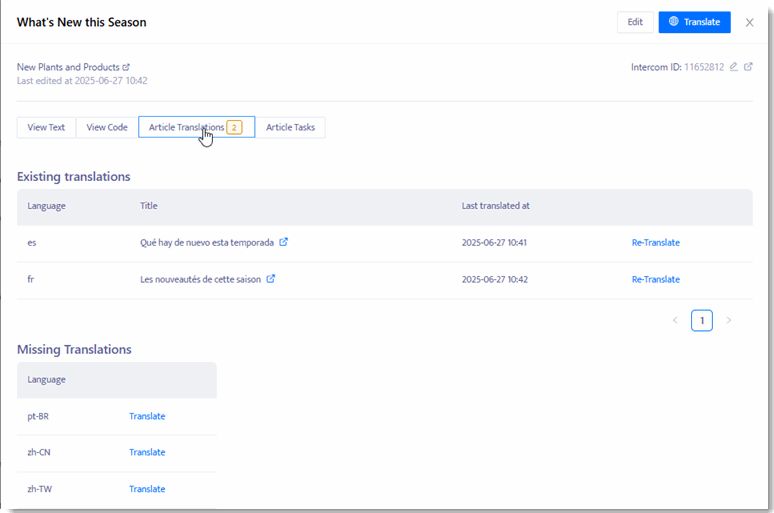Click the zh-CN language label
The image size is (774, 513).
pos(39,452)
